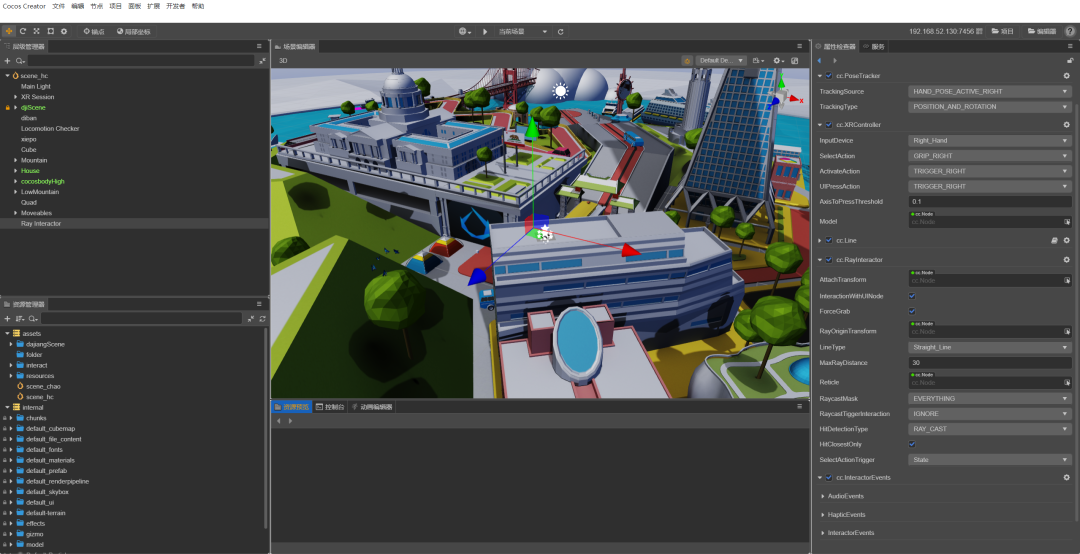Click the 项目 project folder button
Viewport: 1080px width, 554px height.
click(1002, 31)
